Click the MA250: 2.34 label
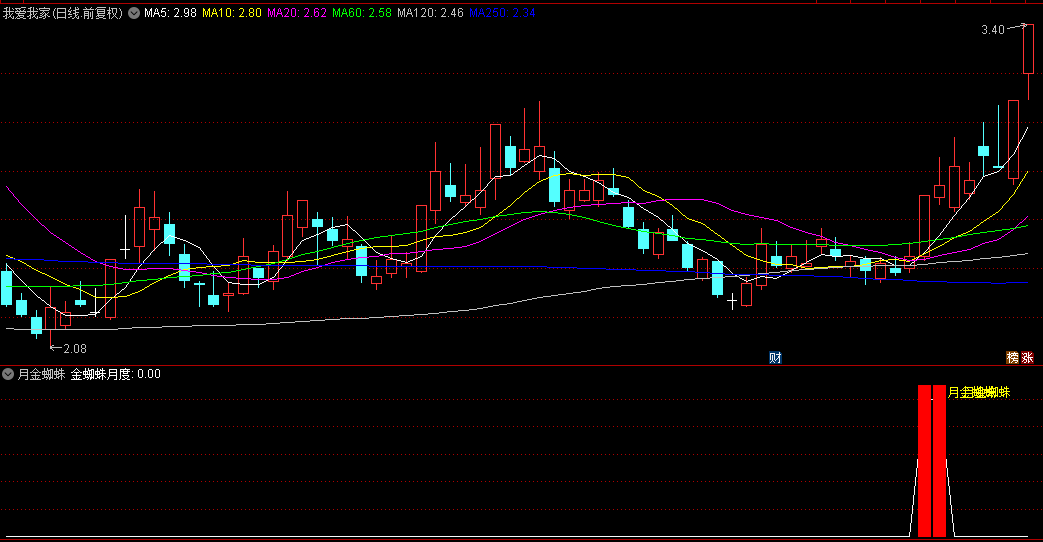The height and width of the screenshot is (542, 1043). pyautogui.click(x=502, y=13)
